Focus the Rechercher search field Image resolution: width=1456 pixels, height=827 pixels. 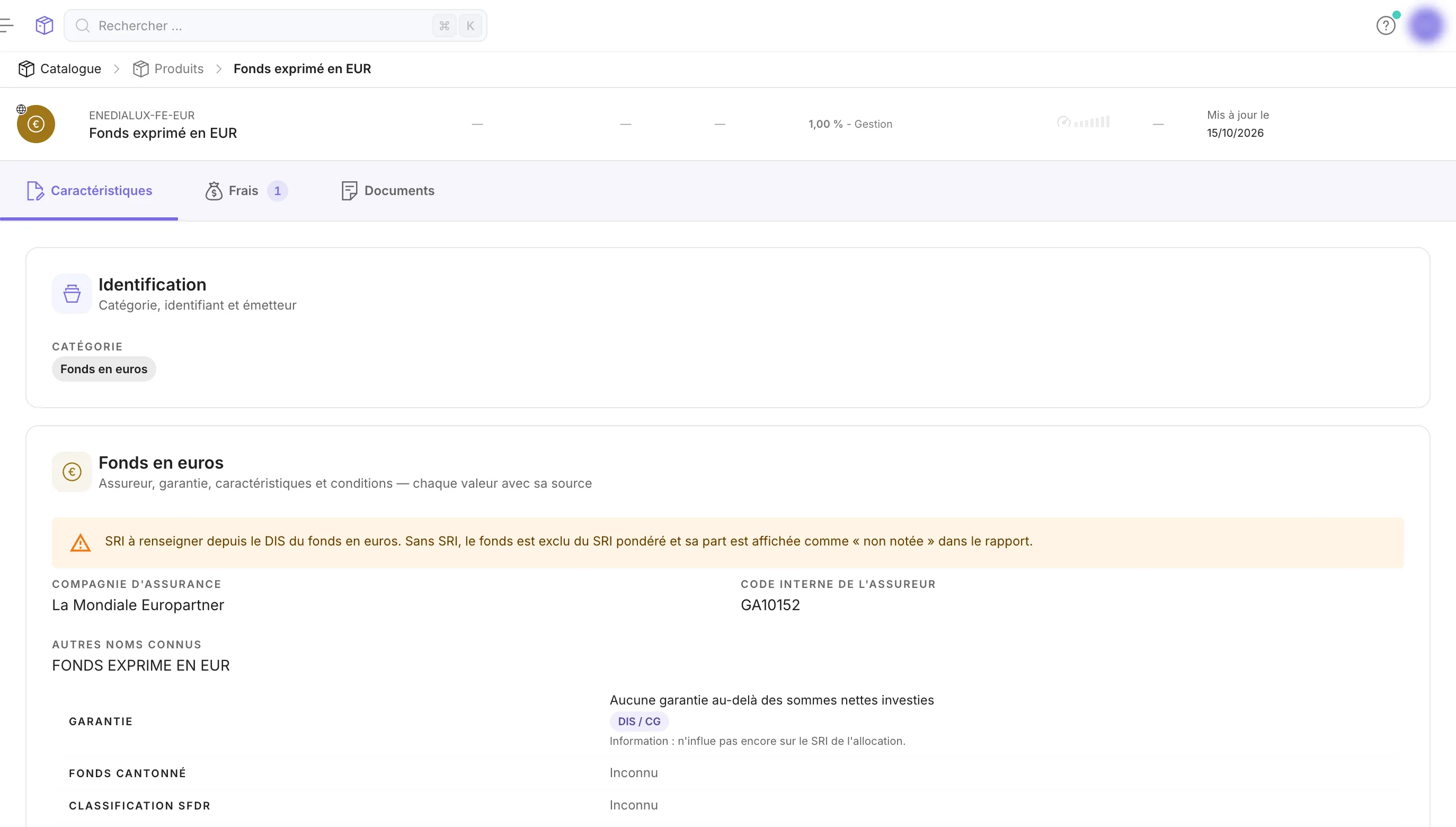(276, 25)
